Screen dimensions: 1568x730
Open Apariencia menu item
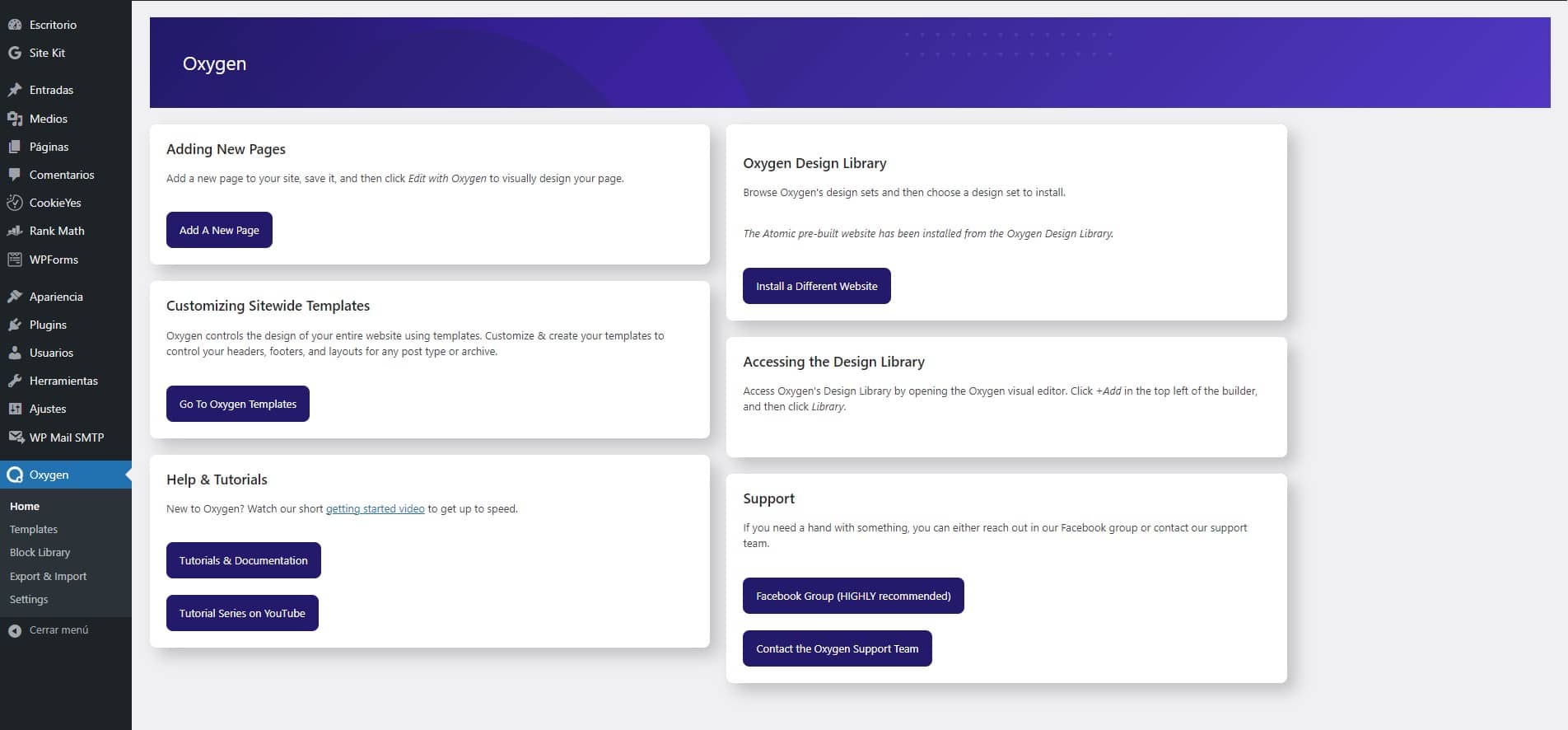point(66,297)
